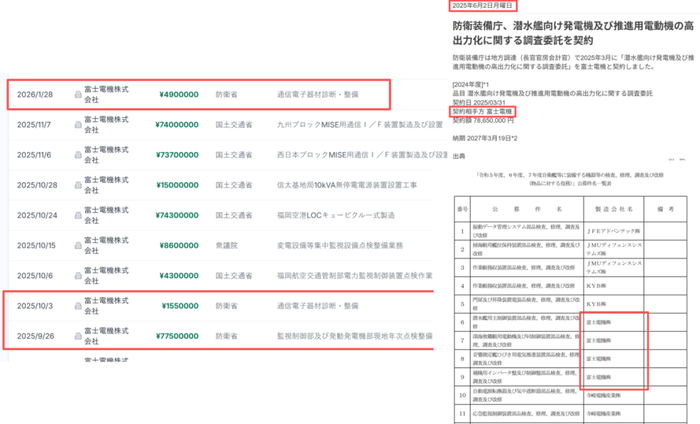This screenshot has width=700, height=424.
Task: Open 変電設備等集中監視設備点検整備業務 contract
Action: coord(340,245)
